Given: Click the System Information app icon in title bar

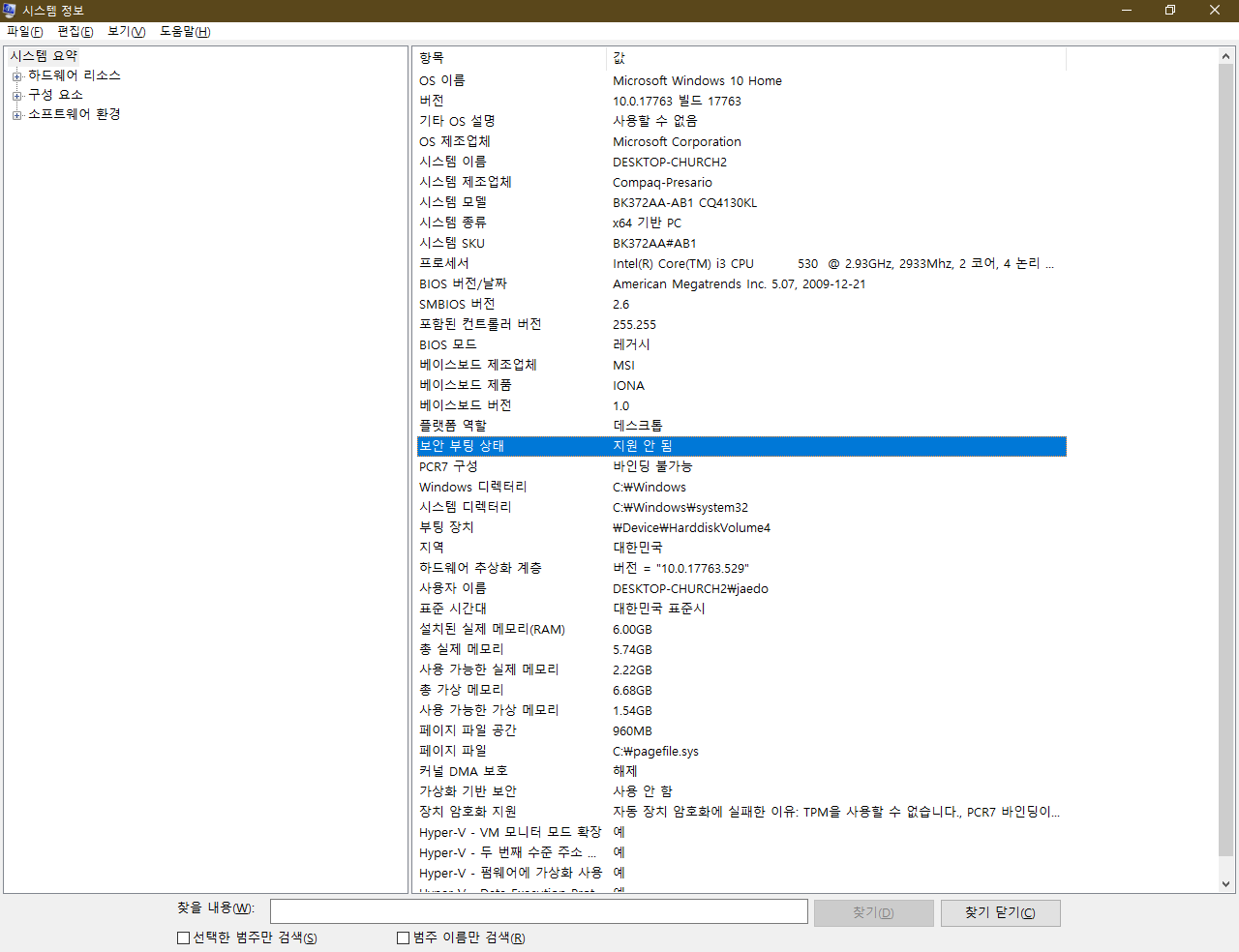Looking at the screenshot, I should (10, 11).
